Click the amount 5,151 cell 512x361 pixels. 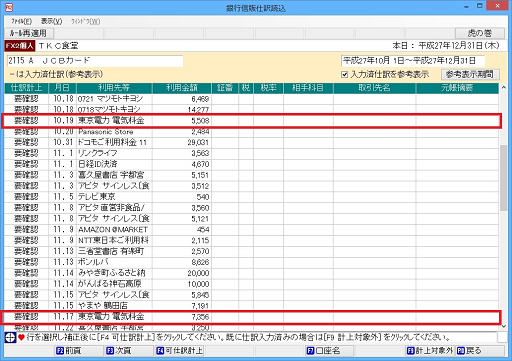point(182,175)
